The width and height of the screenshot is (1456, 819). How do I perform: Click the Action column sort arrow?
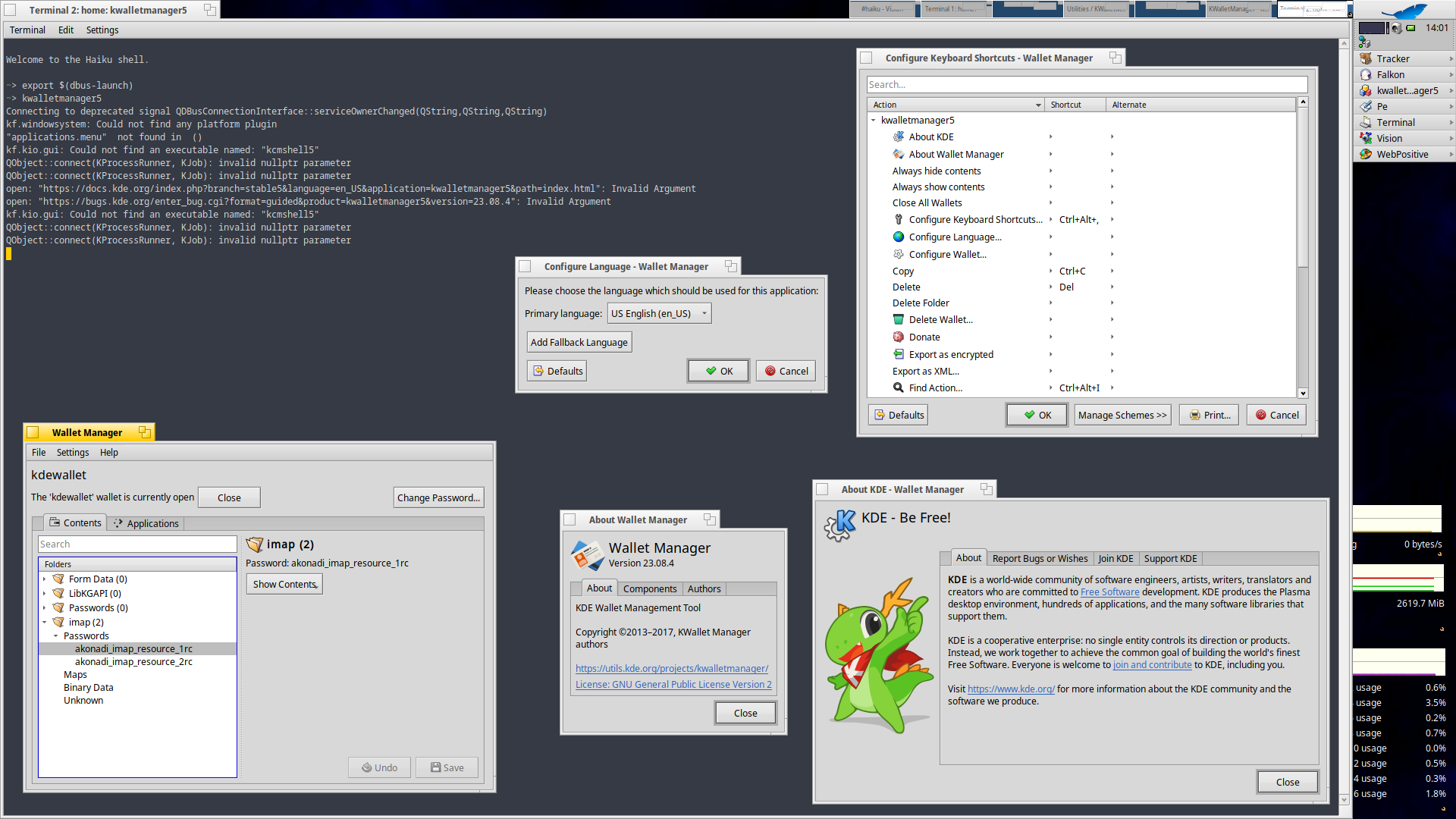tap(1038, 105)
